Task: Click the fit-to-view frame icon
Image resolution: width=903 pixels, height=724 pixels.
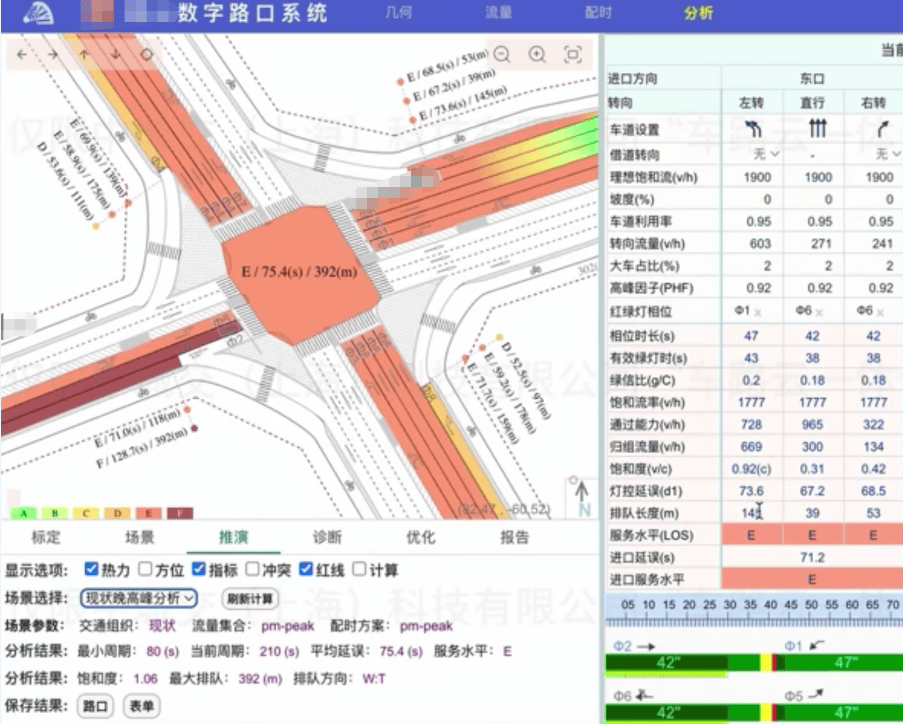Action: tap(572, 55)
